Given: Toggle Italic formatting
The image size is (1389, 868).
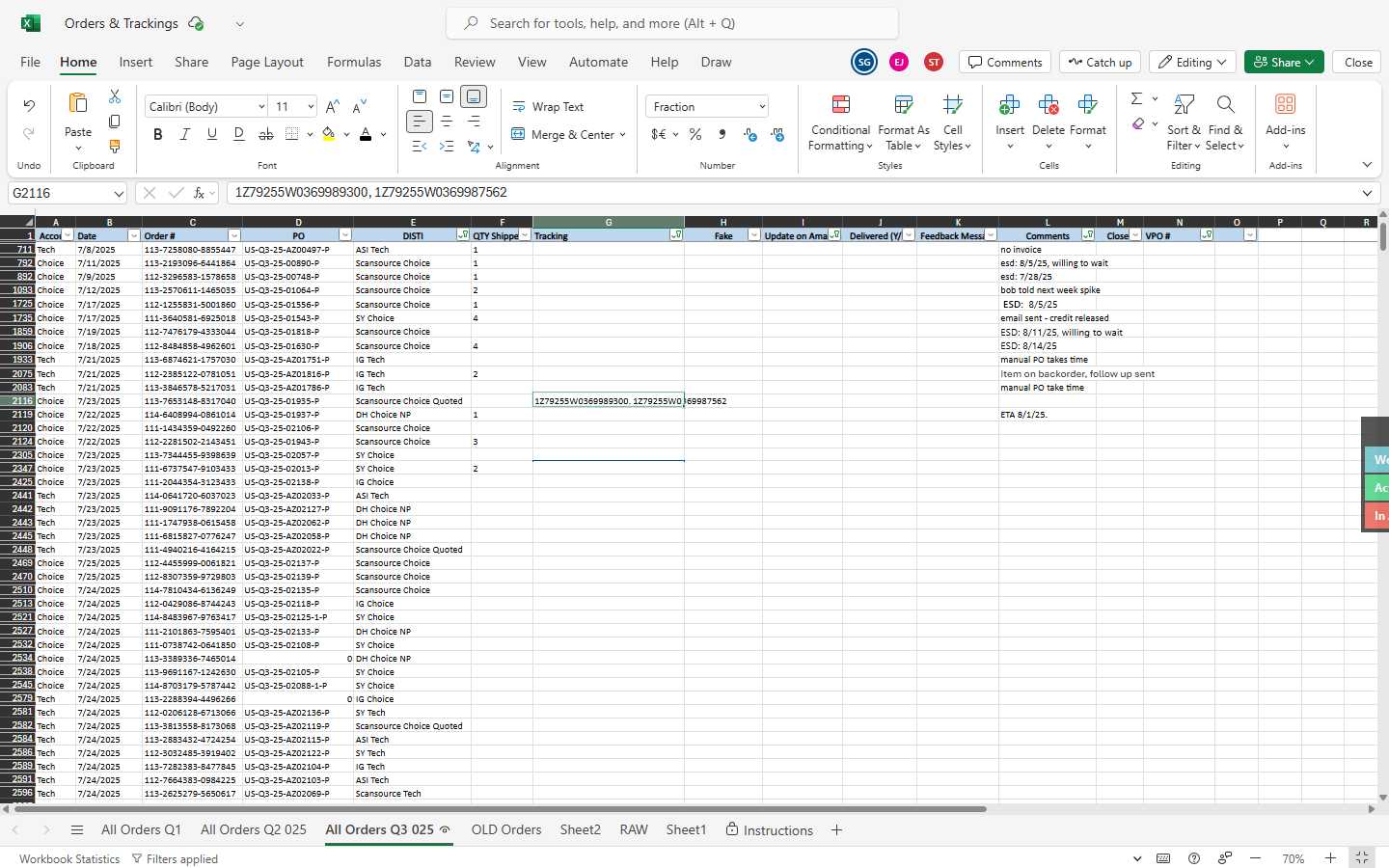Looking at the screenshot, I should tap(184, 134).
